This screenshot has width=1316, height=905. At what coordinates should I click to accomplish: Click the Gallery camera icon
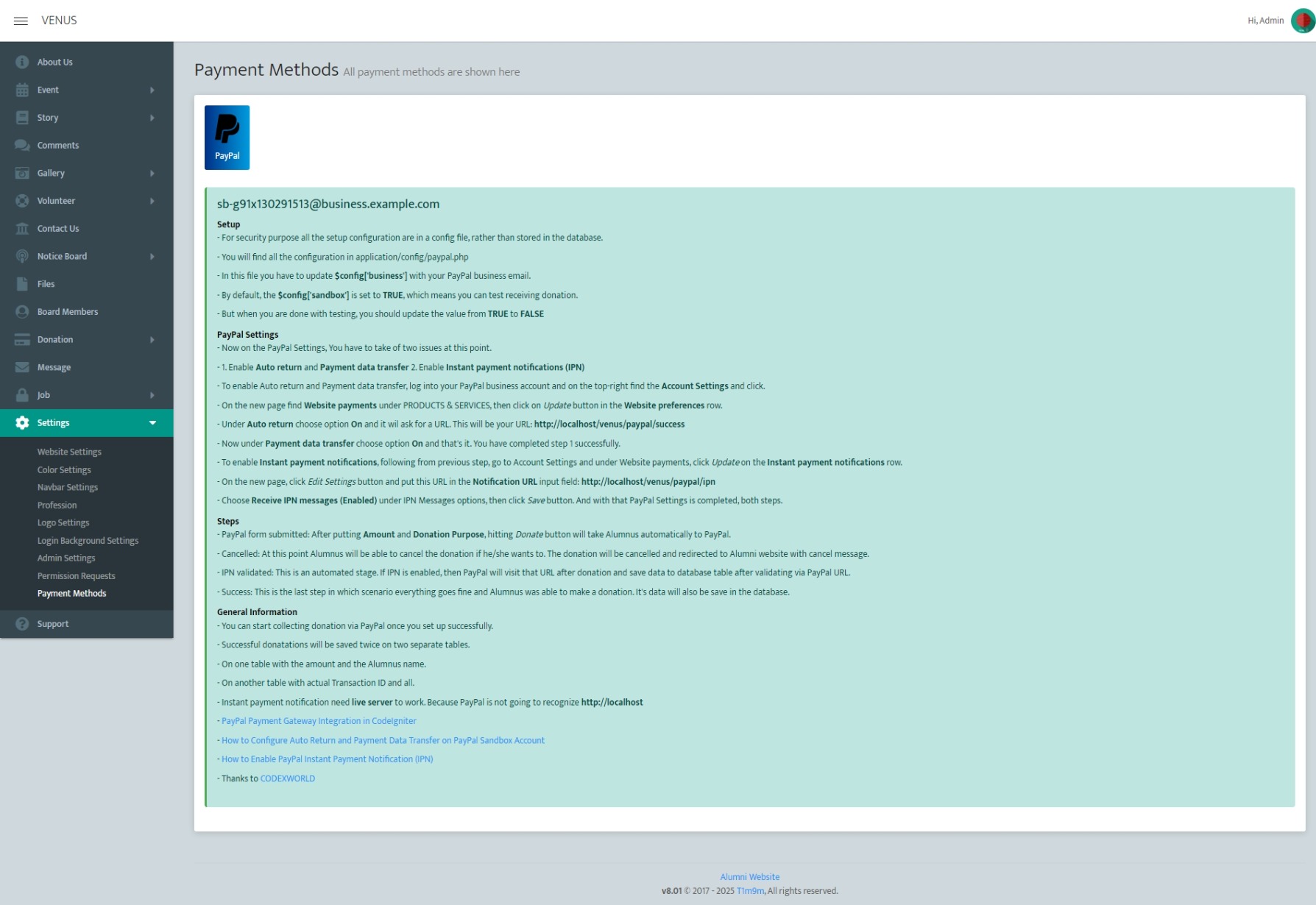21,173
